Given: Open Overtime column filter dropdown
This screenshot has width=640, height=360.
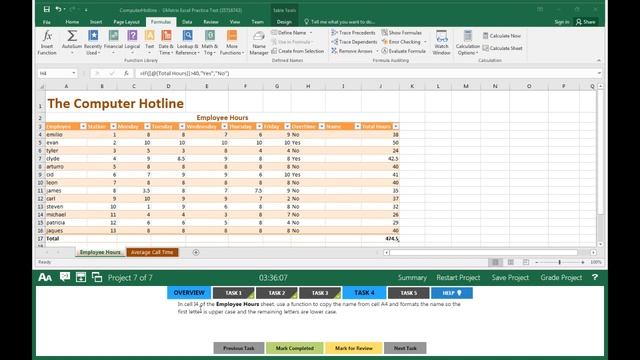Looking at the screenshot, I should (322, 127).
